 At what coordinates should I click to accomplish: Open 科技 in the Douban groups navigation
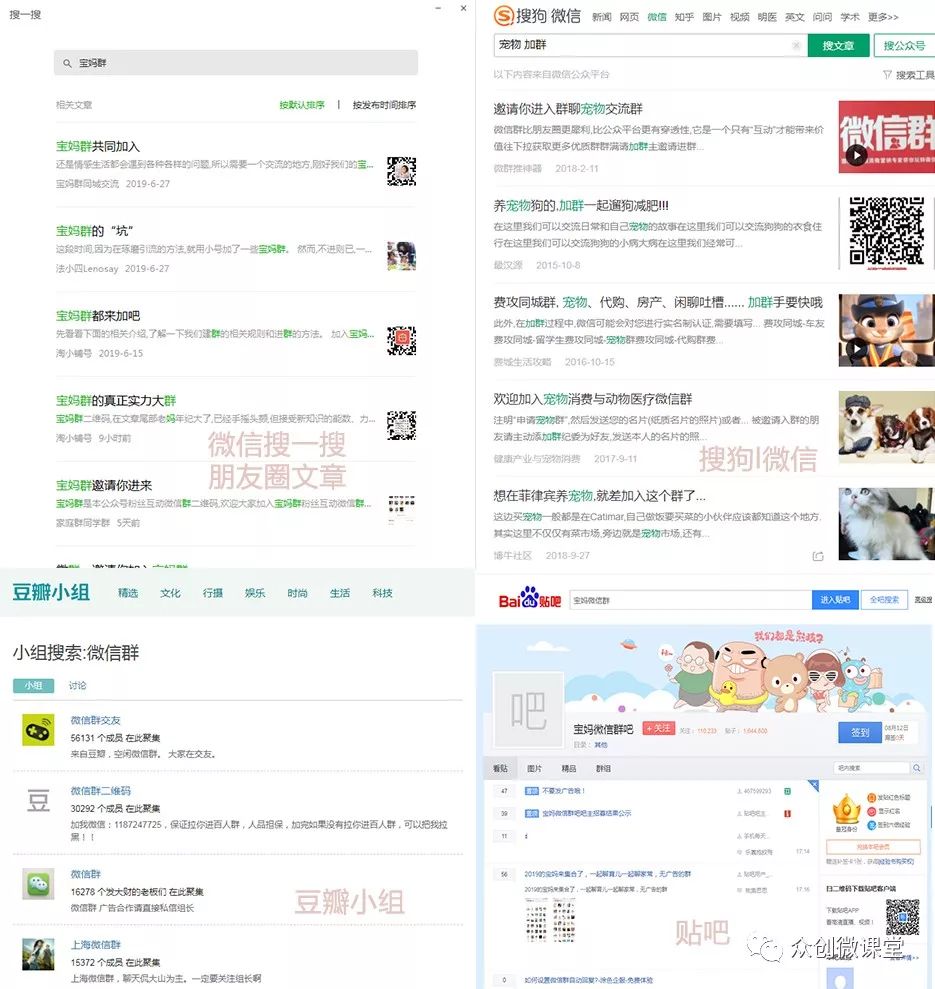[382, 593]
